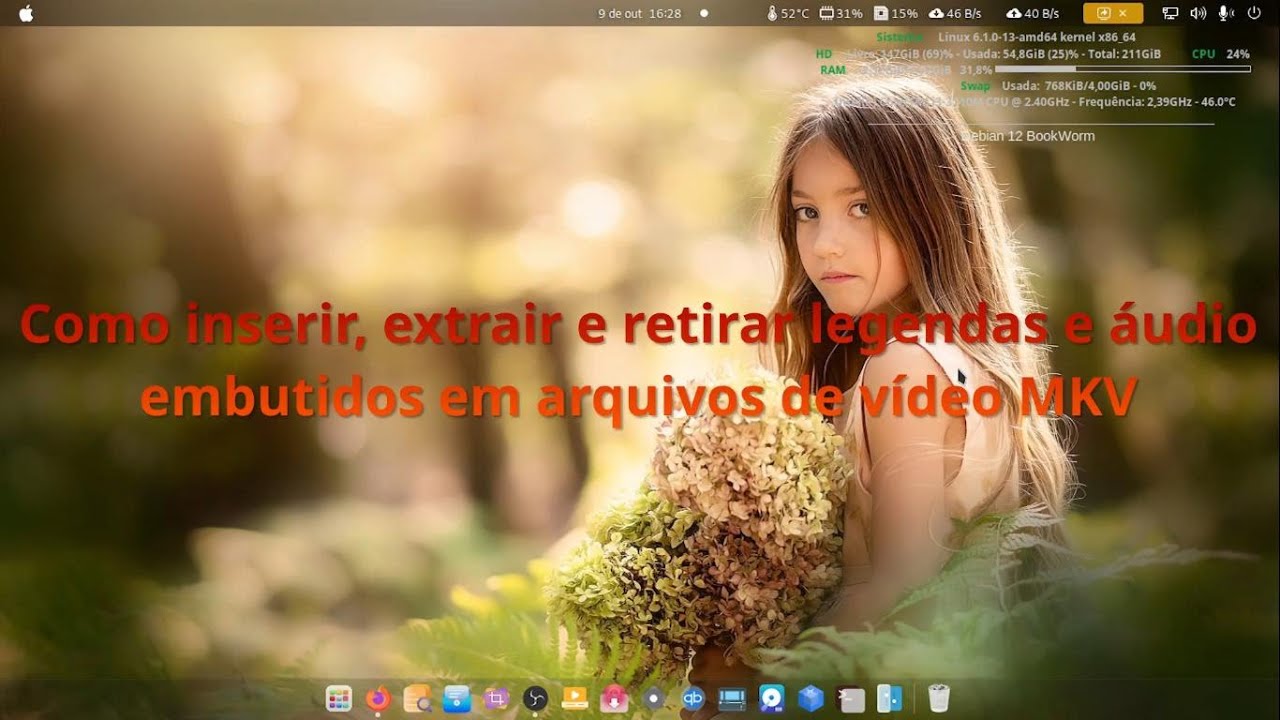Open the pink downloader app in dock
The height and width of the screenshot is (720, 1280).
pos(614,698)
